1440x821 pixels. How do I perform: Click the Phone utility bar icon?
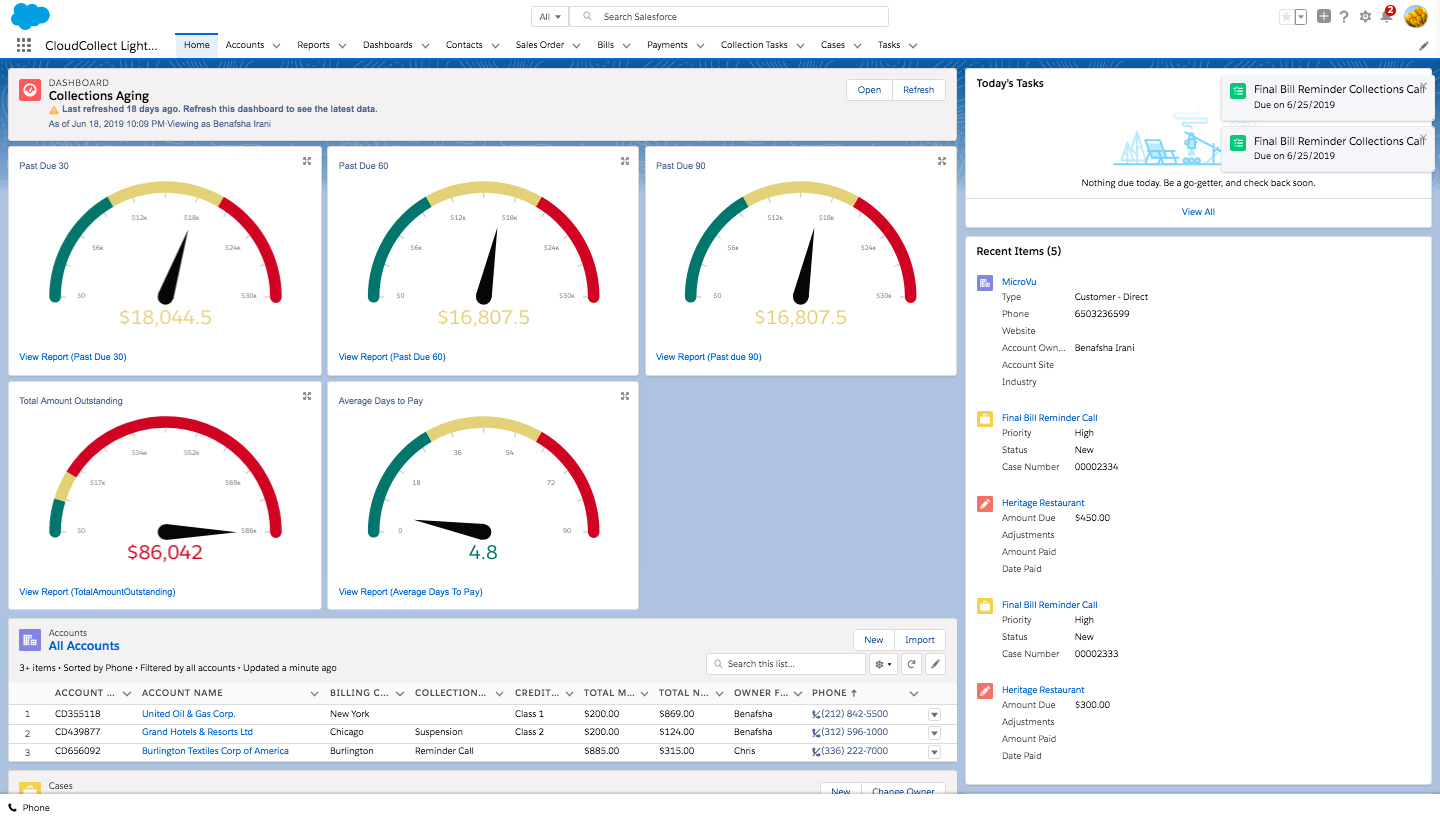tap(12, 808)
